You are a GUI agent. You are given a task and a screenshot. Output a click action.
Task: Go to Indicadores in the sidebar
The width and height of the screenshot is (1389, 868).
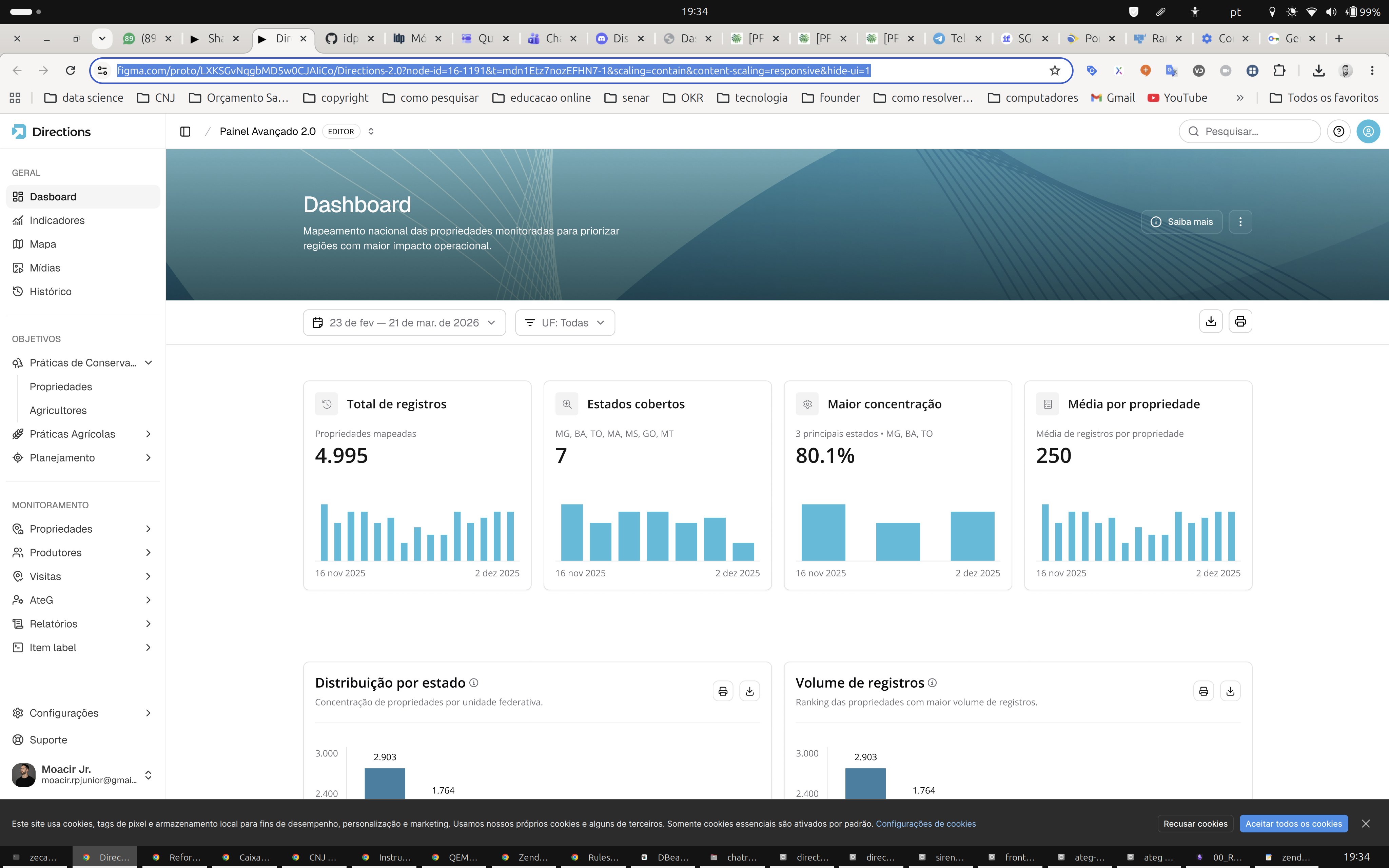tap(83, 220)
